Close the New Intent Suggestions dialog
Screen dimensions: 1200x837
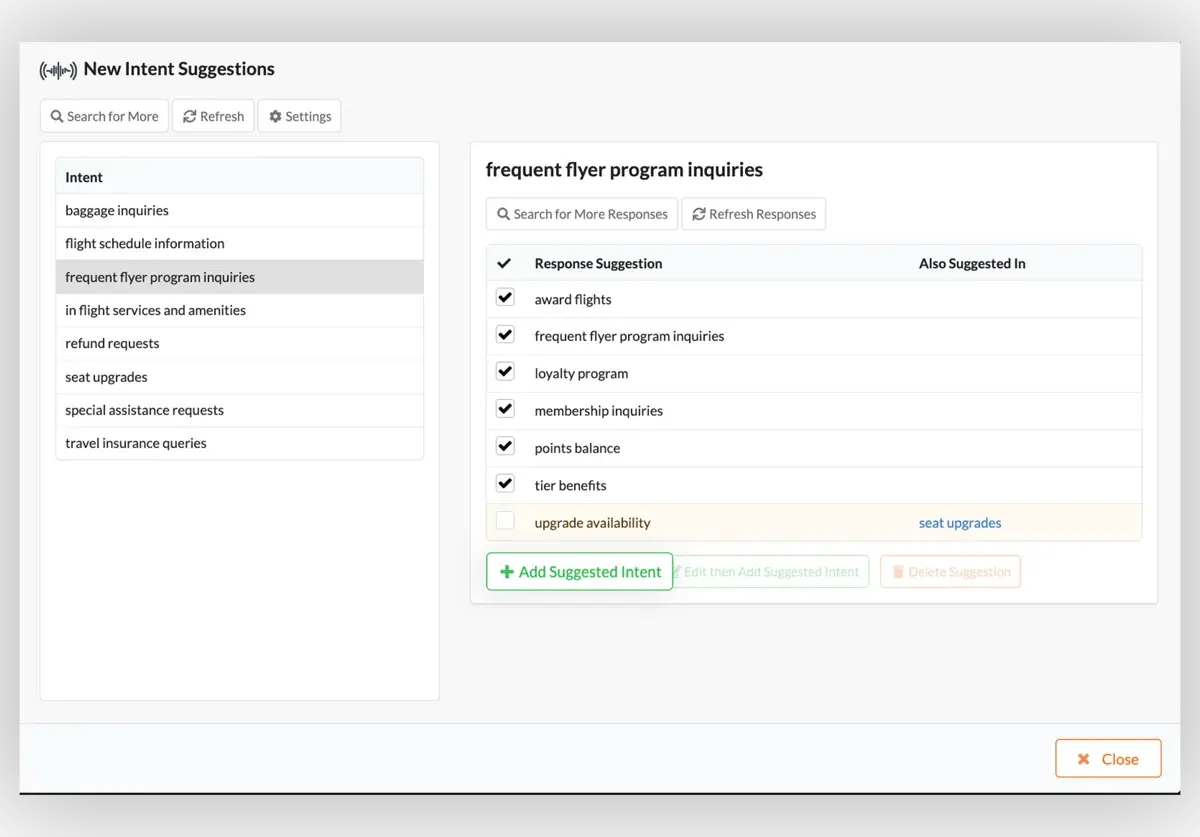coord(1107,759)
